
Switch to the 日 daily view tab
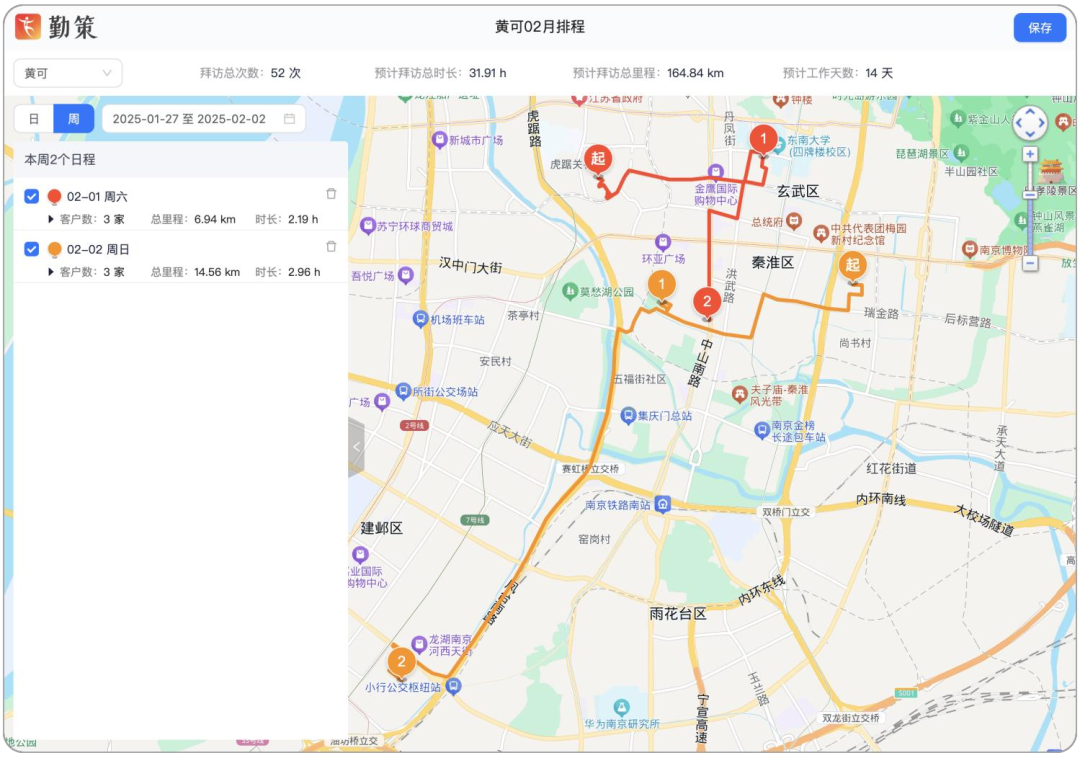tap(34, 118)
